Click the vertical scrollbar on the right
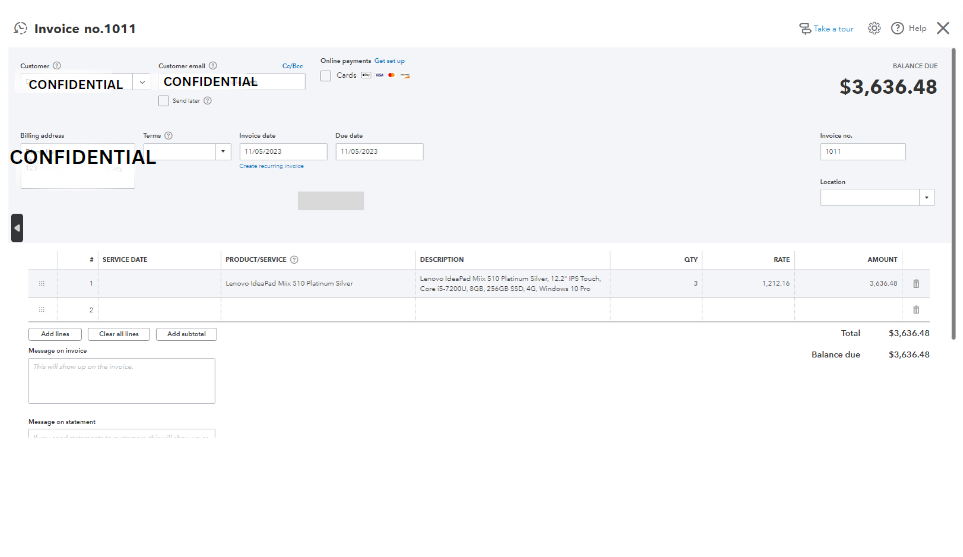 pos(953,193)
